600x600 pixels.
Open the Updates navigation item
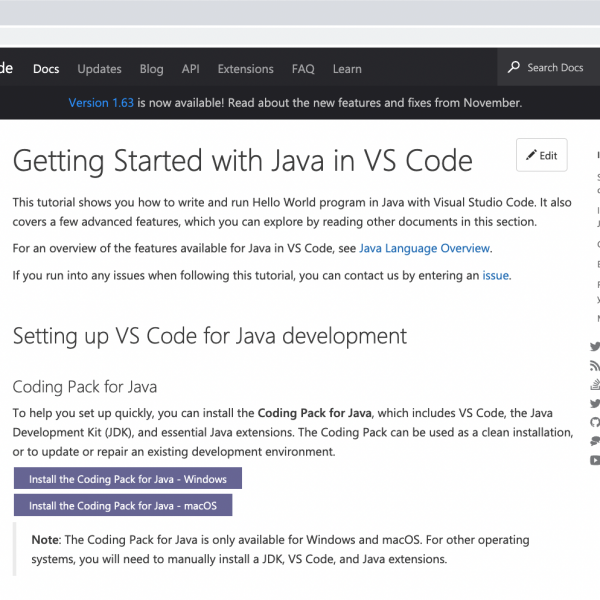coord(99,69)
